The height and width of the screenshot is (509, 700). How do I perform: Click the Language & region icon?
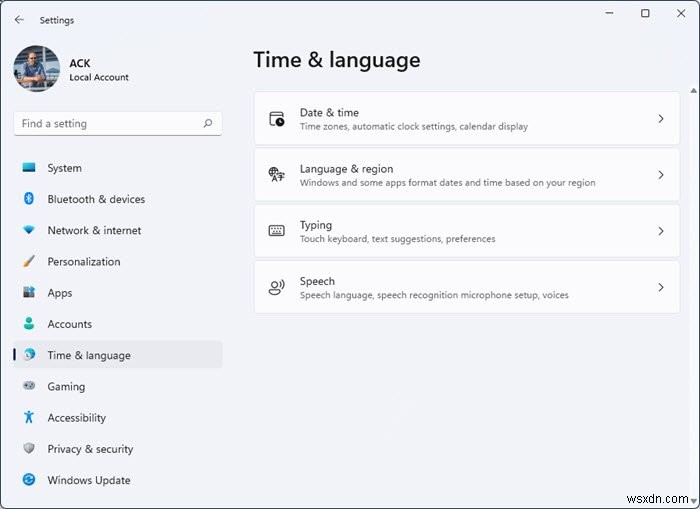tap(277, 175)
